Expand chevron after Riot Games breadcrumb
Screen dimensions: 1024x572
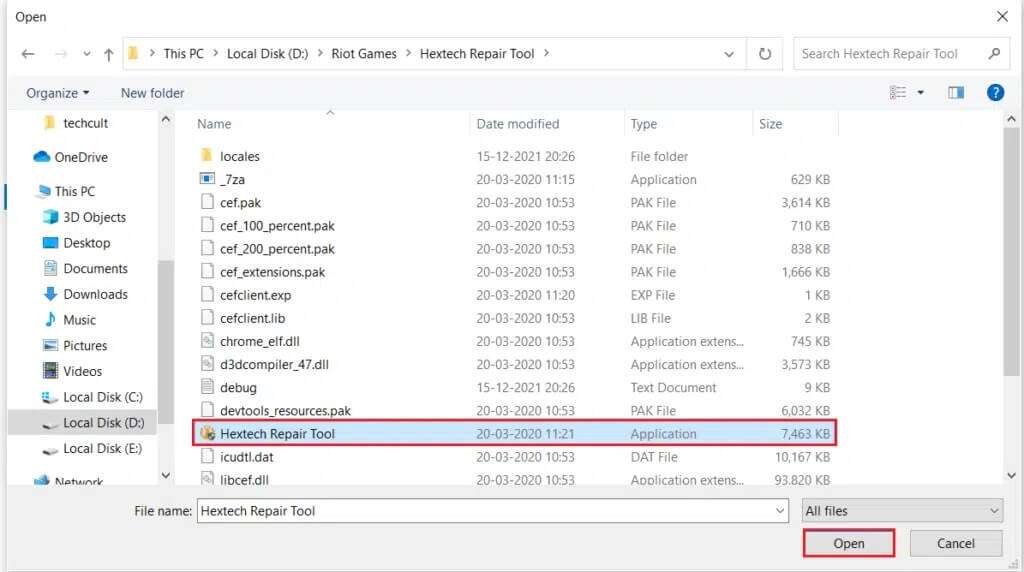coord(408,54)
